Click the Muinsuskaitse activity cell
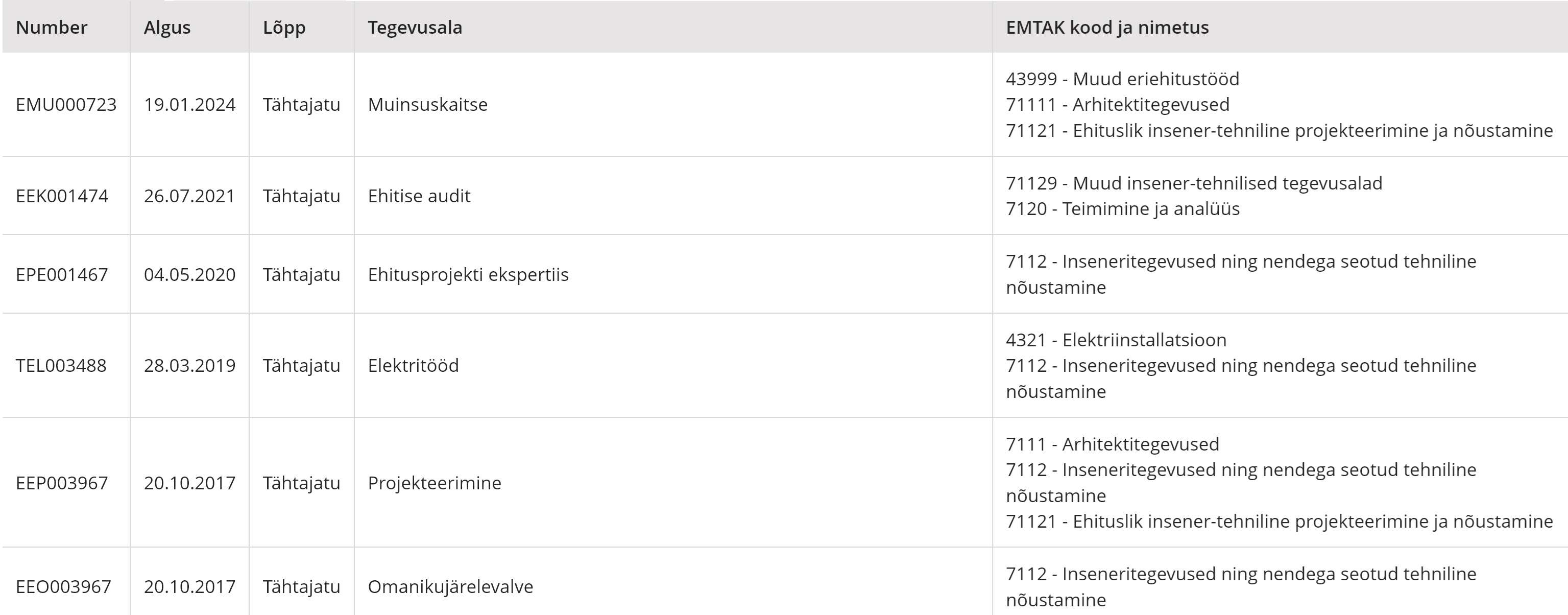 tap(427, 105)
